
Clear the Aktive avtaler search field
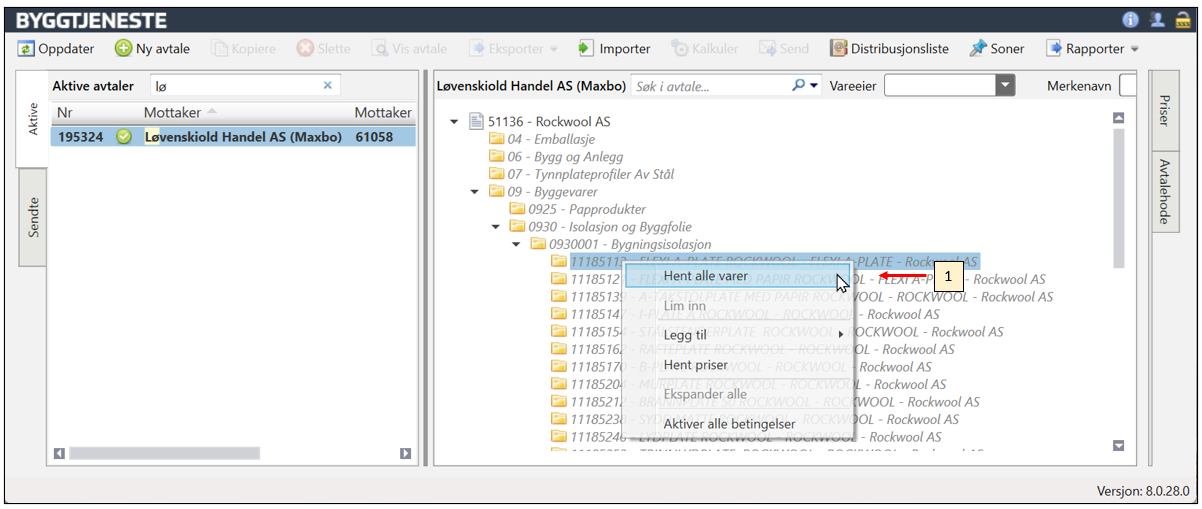[x=327, y=86]
